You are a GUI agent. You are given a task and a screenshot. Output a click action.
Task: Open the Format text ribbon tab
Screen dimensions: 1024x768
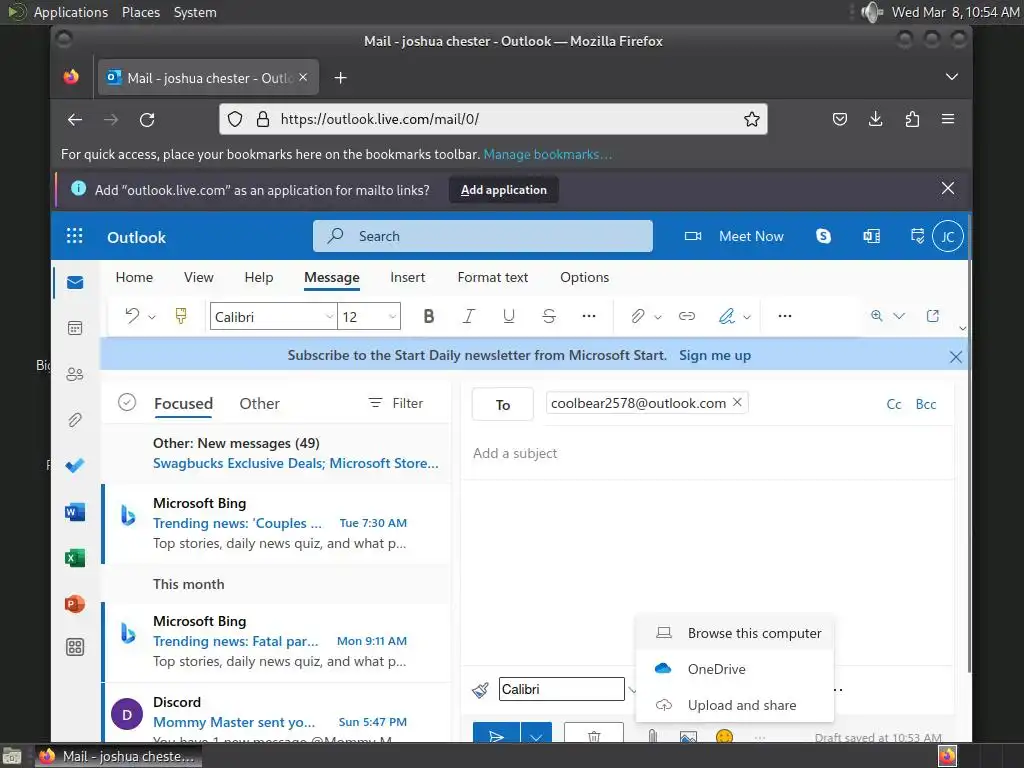pyautogui.click(x=492, y=277)
